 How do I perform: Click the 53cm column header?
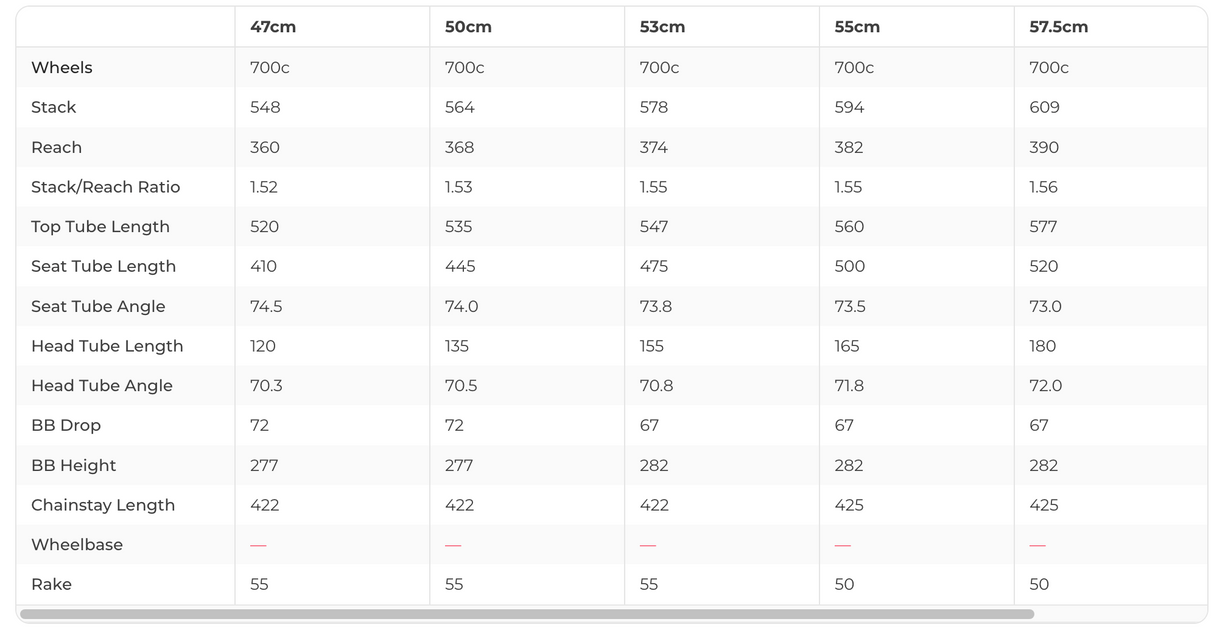tap(662, 27)
